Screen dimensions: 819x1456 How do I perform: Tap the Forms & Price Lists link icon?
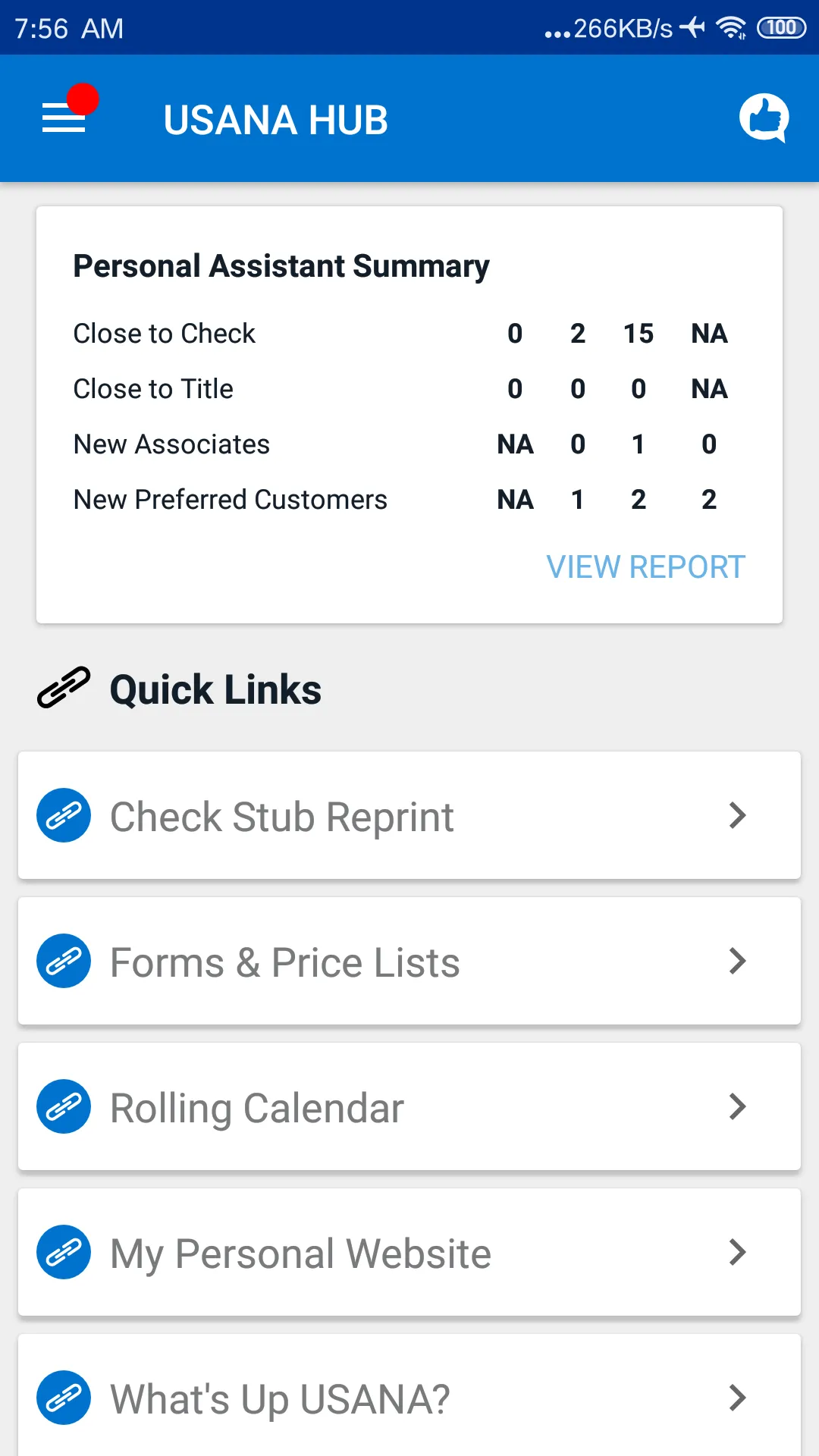pos(64,961)
